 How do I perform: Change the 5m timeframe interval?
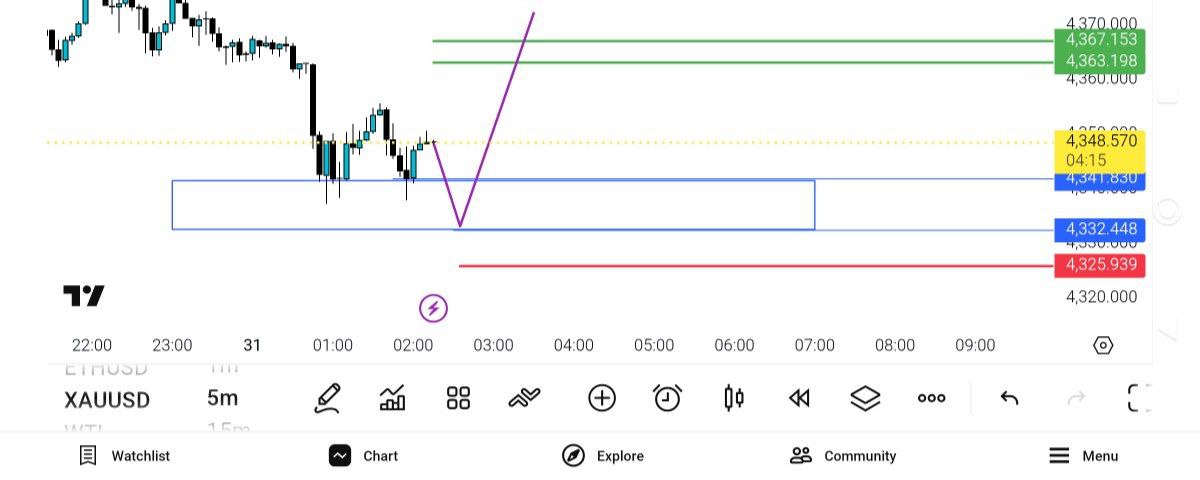222,398
